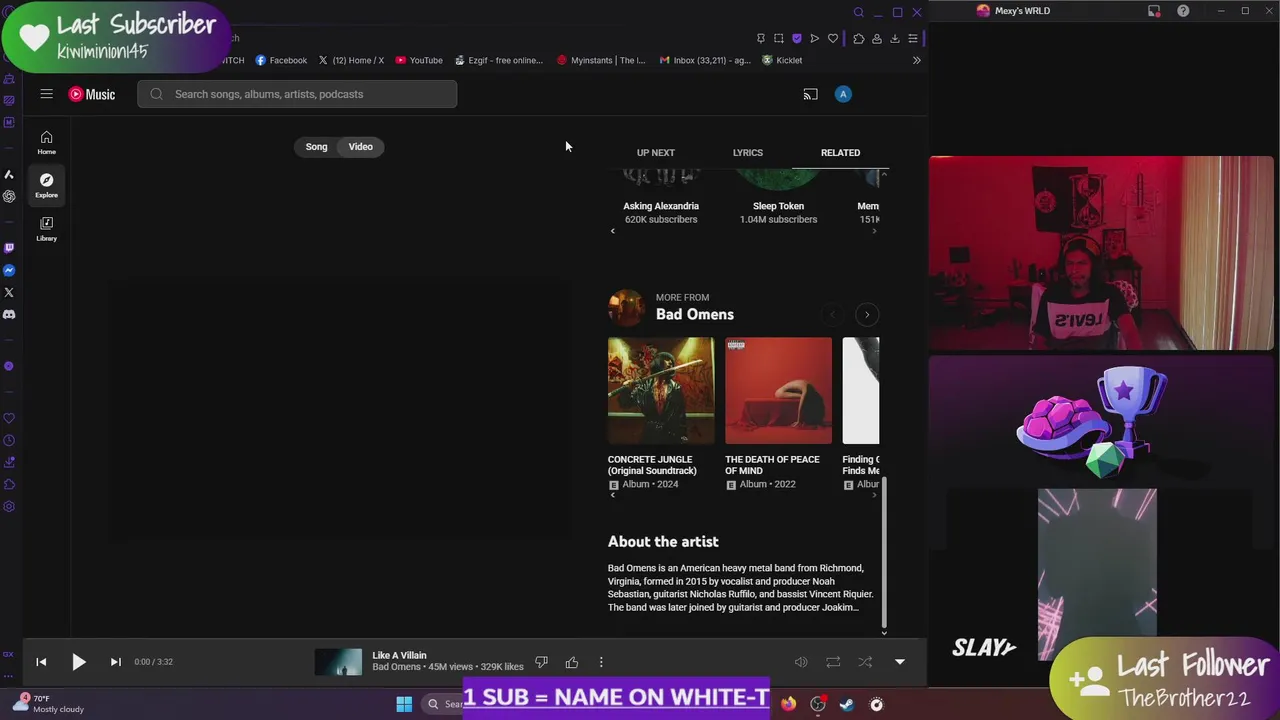Viewport: 1280px width, 720px height.
Task: Open THE DEATH OF PEACE OF MIND cover
Action: [x=778, y=391]
